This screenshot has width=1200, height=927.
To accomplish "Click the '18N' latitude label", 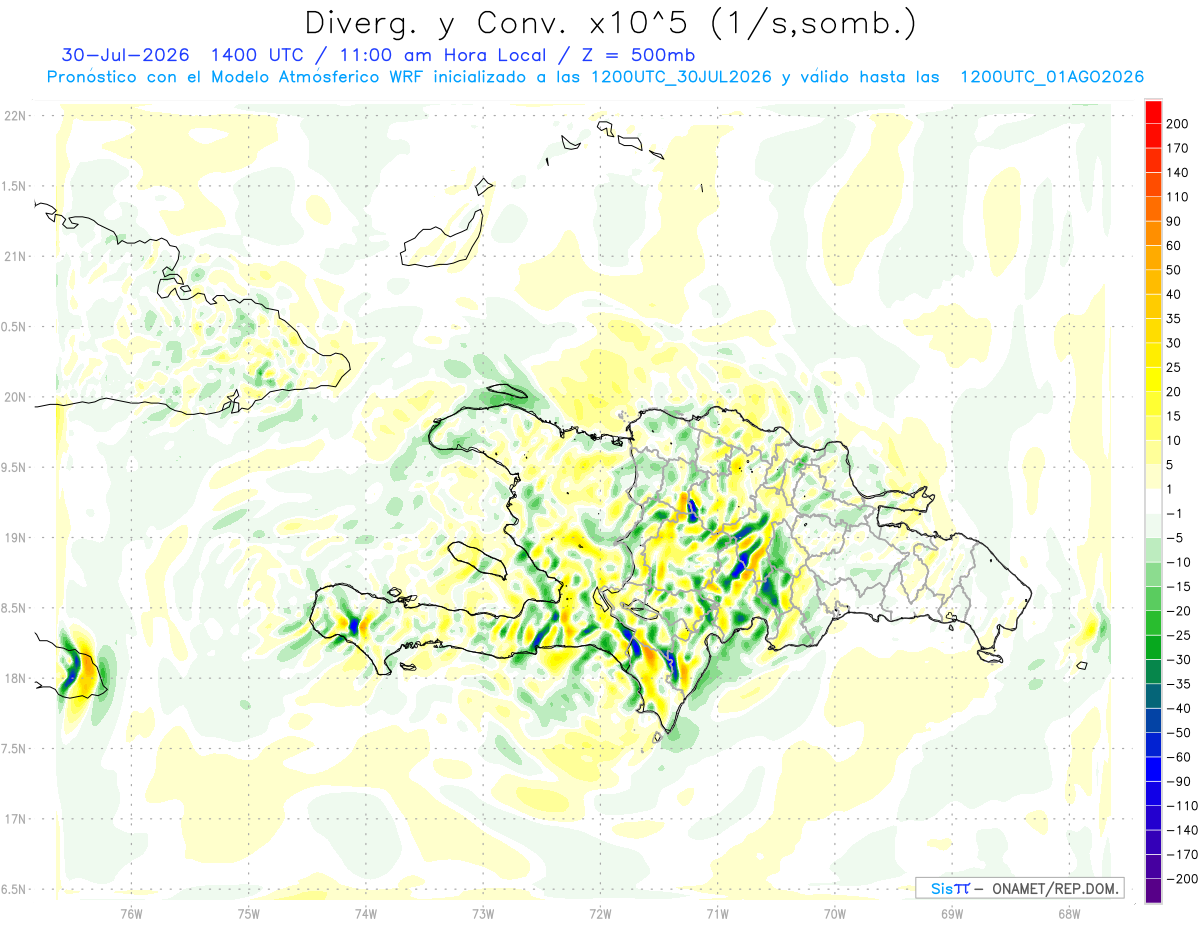I will tap(14, 678).
